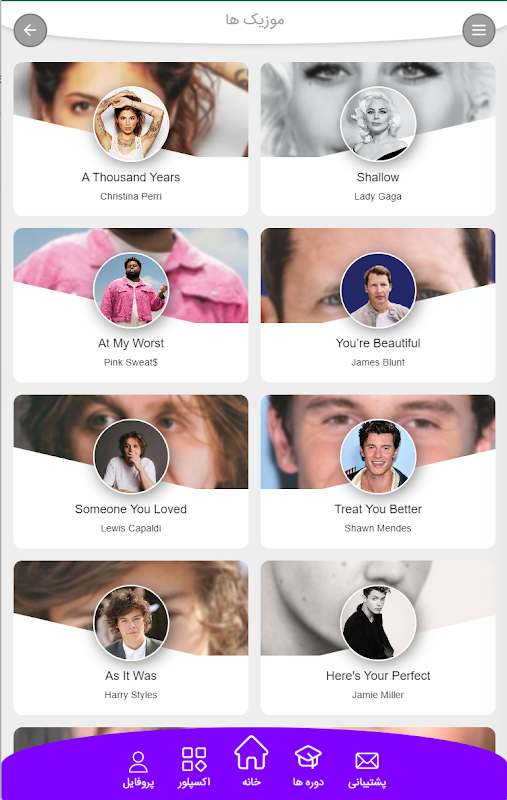The image size is (507, 800).
Task: Select Lady Gaga's circular portrait
Action: [x=378, y=124]
